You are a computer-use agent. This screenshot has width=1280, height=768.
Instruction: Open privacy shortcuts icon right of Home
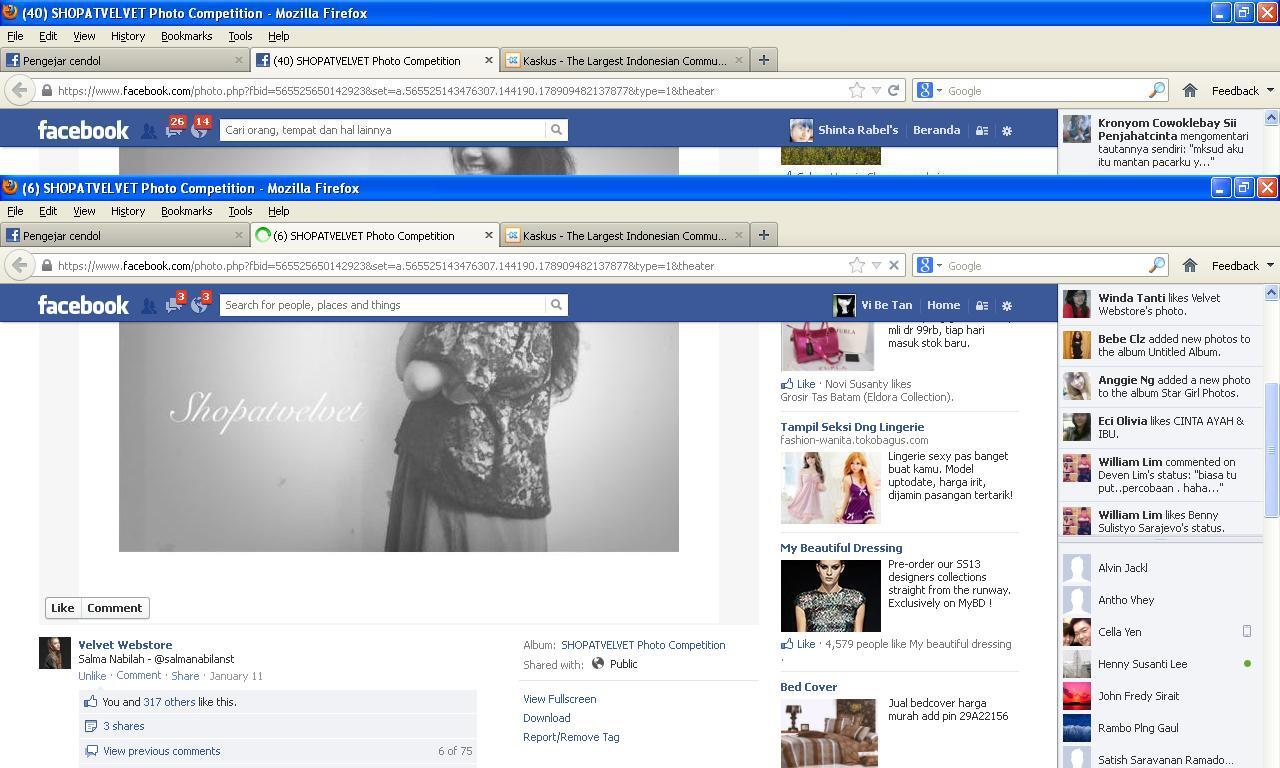[x=982, y=306]
